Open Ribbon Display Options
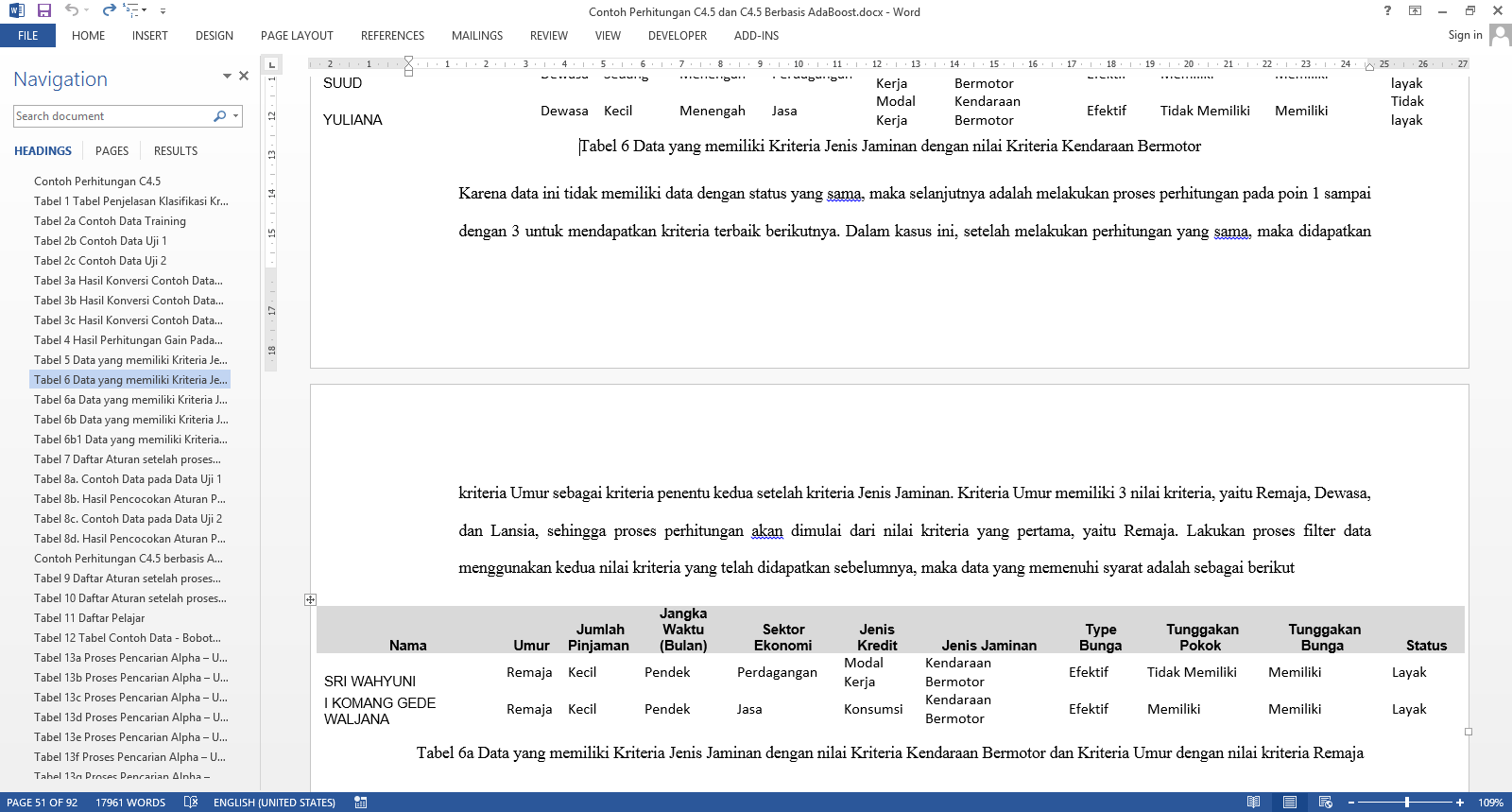Viewport: 1512px width, 812px height. coord(1415,10)
